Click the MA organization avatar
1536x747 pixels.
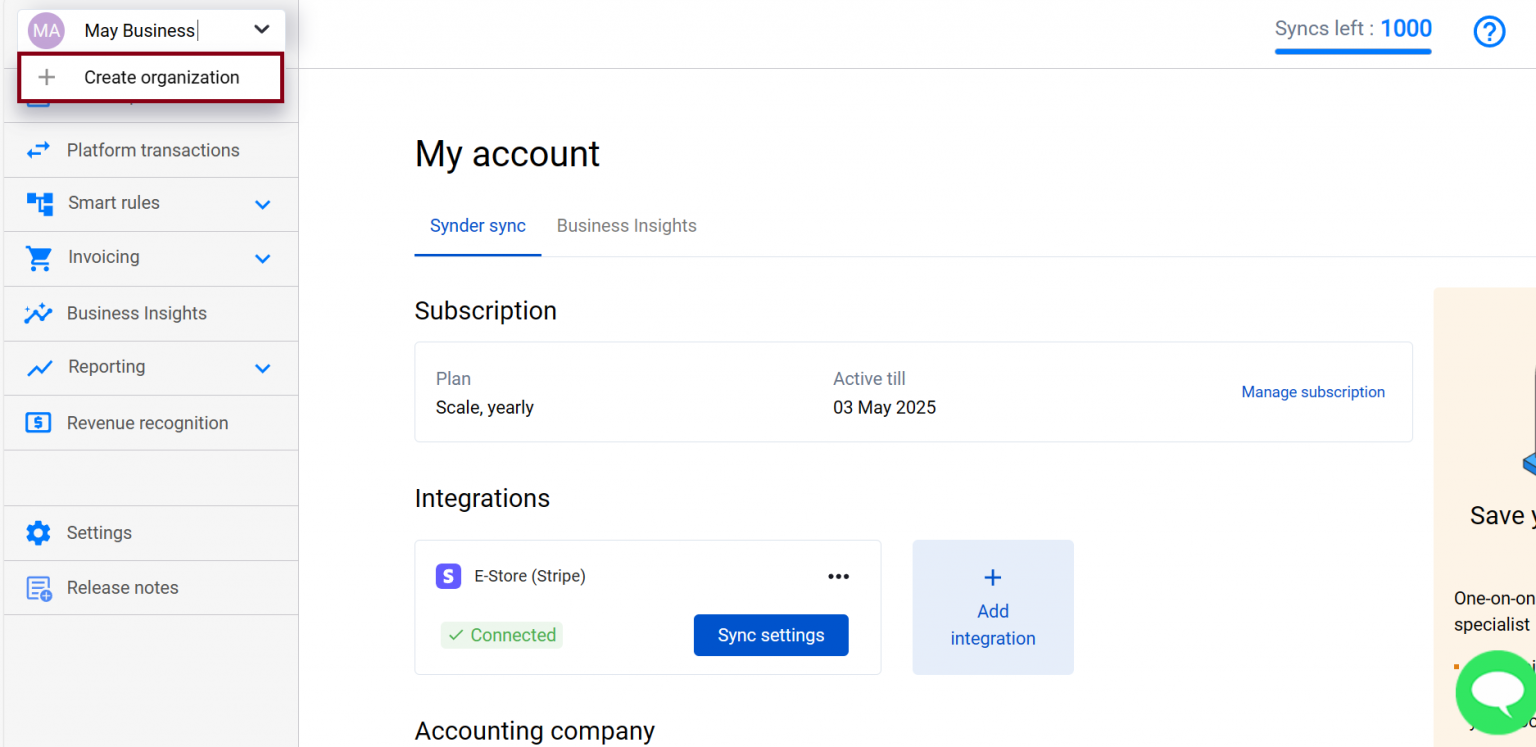46,30
